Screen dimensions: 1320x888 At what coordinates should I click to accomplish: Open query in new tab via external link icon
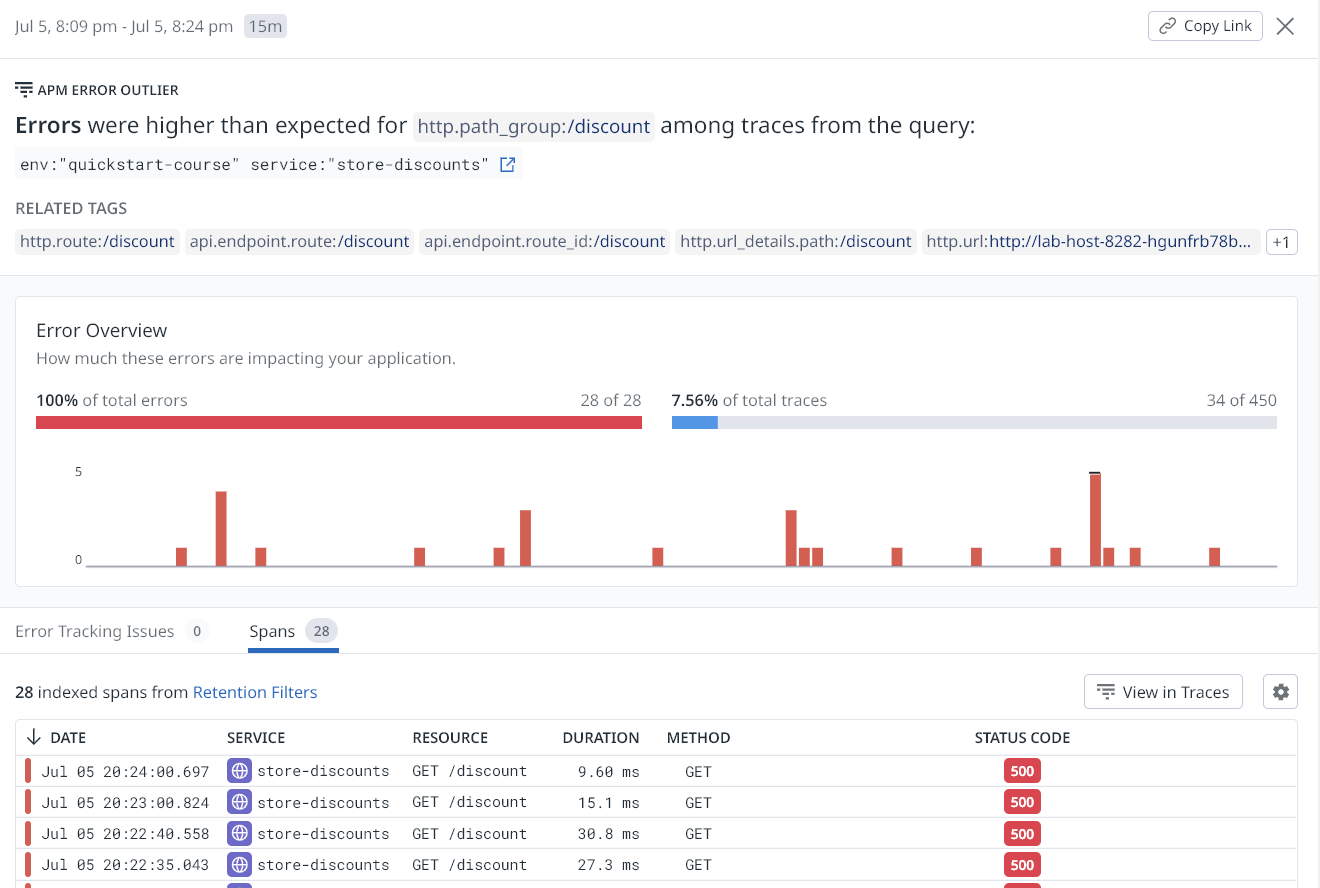(x=507, y=165)
